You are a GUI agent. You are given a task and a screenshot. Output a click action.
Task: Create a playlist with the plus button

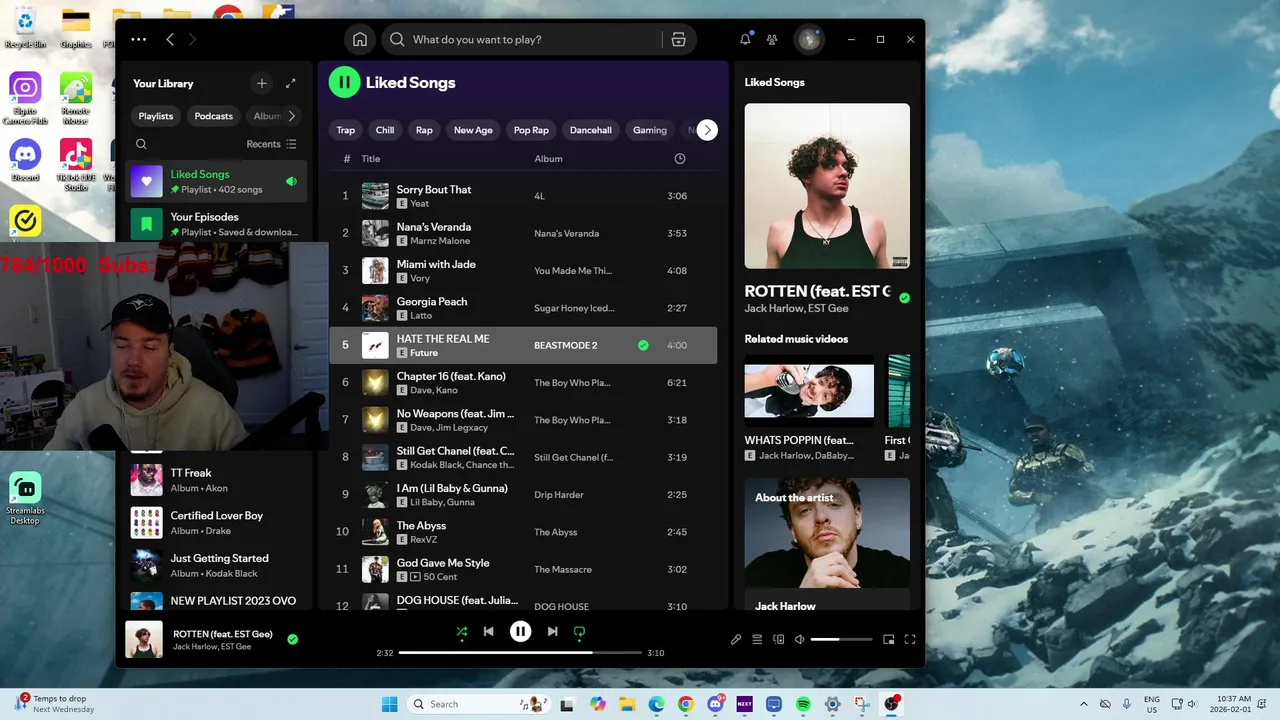pos(262,83)
